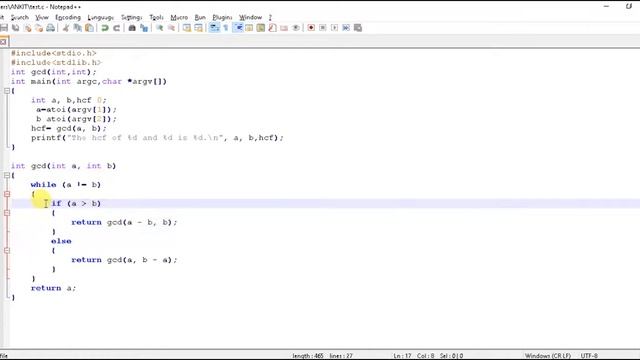The width and height of the screenshot is (640, 360).
Task: Open the Function List panel icon
Action: tap(272, 28)
